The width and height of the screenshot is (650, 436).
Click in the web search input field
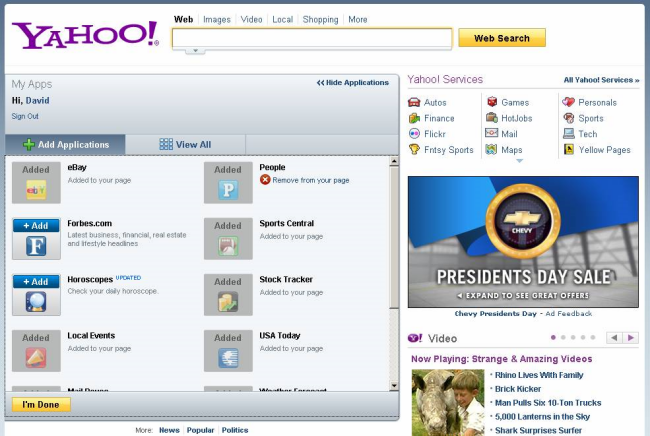312,39
